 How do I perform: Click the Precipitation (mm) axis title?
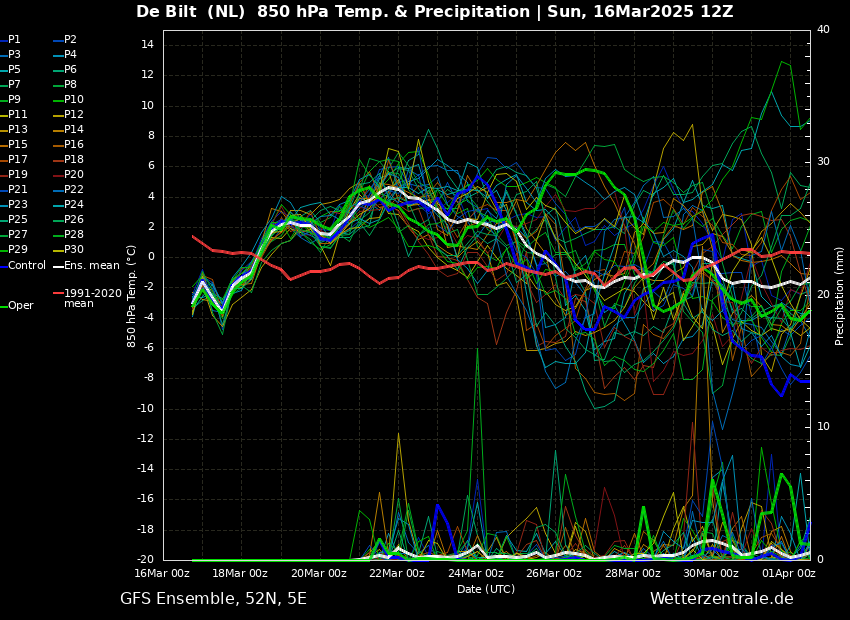pyautogui.click(x=840, y=296)
